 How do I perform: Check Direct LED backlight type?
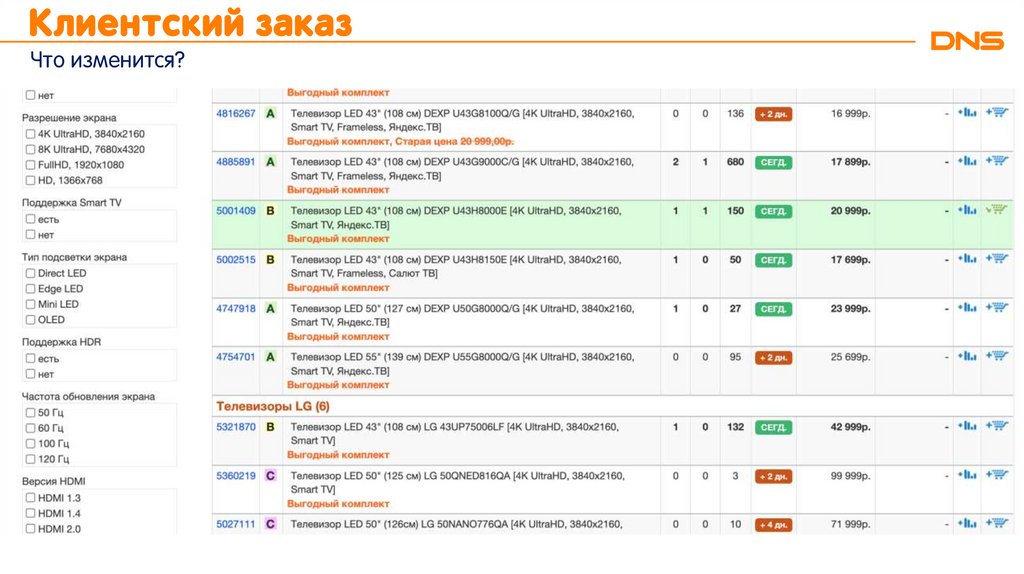tap(30, 273)
